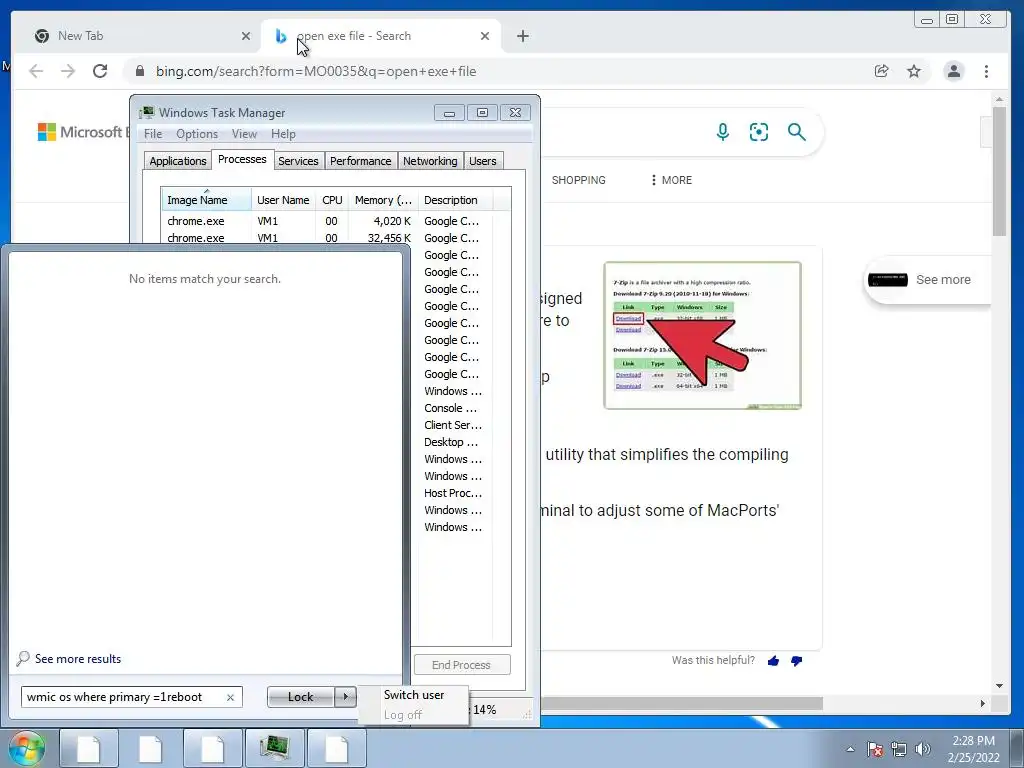
Task: Open Task Manager Options menu
Action: [197, 134]
